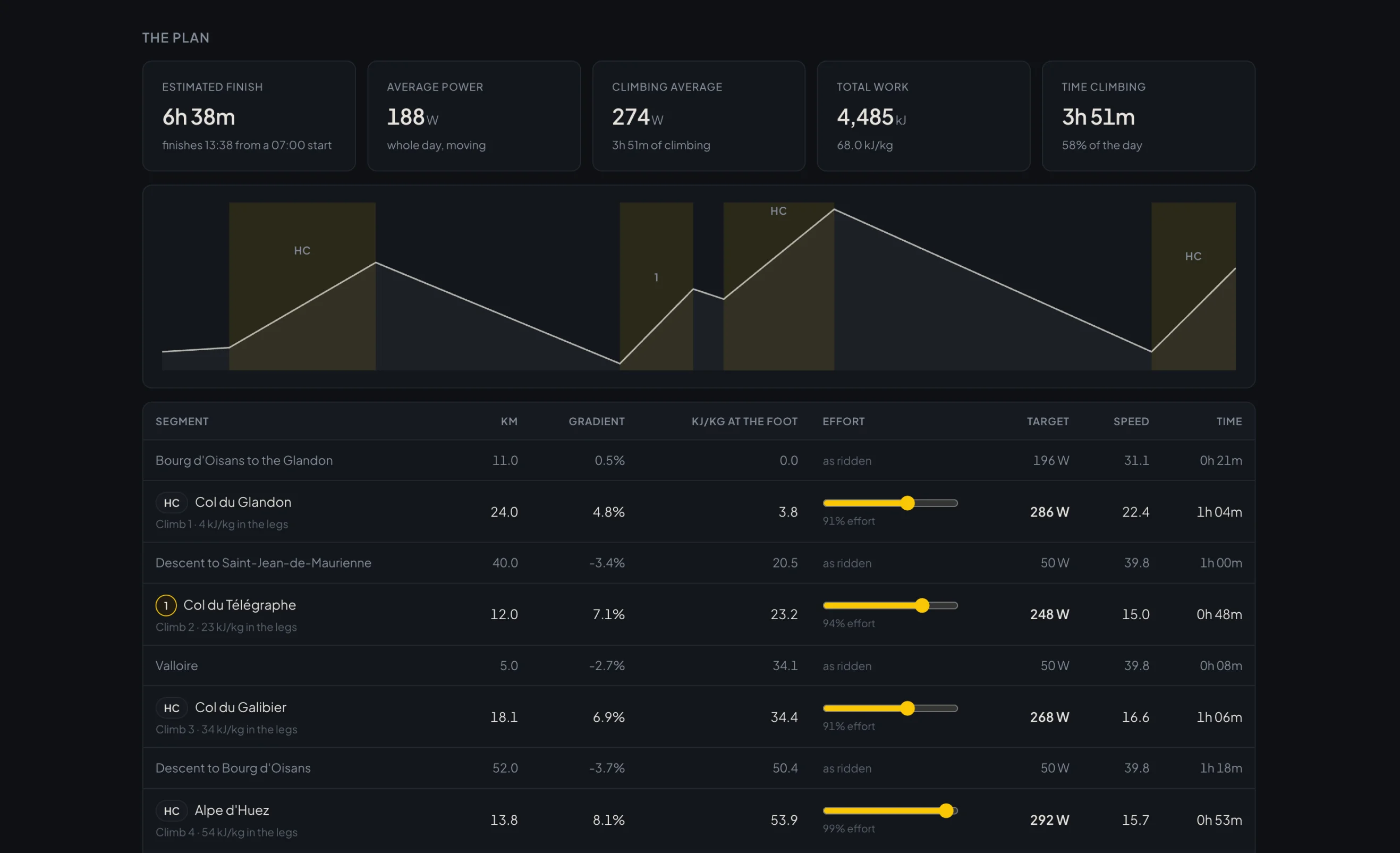Click the Alpe d'Huez segment name
This screenshot has height=853, width=1400.
click(232, 810)
